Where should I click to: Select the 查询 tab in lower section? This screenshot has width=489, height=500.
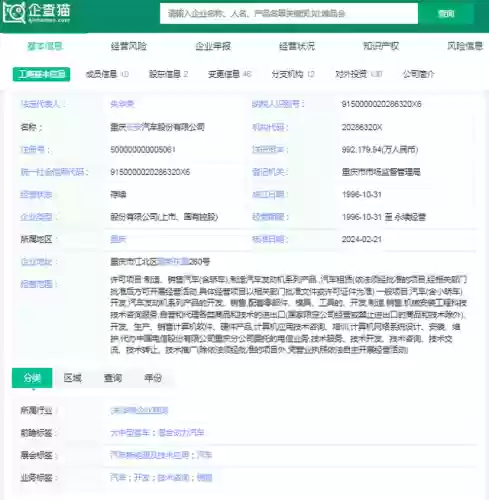point(113,378)
